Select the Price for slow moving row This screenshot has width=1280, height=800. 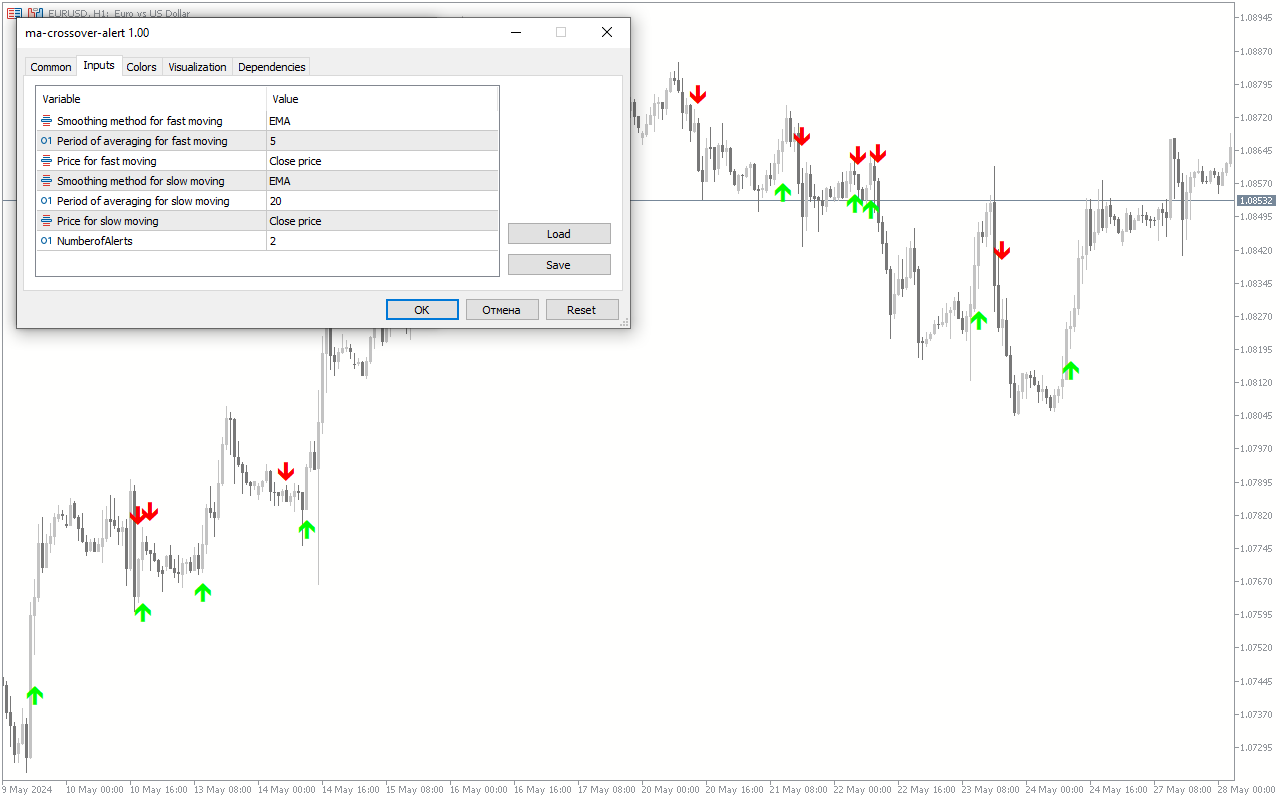click(x=267, y=221)
